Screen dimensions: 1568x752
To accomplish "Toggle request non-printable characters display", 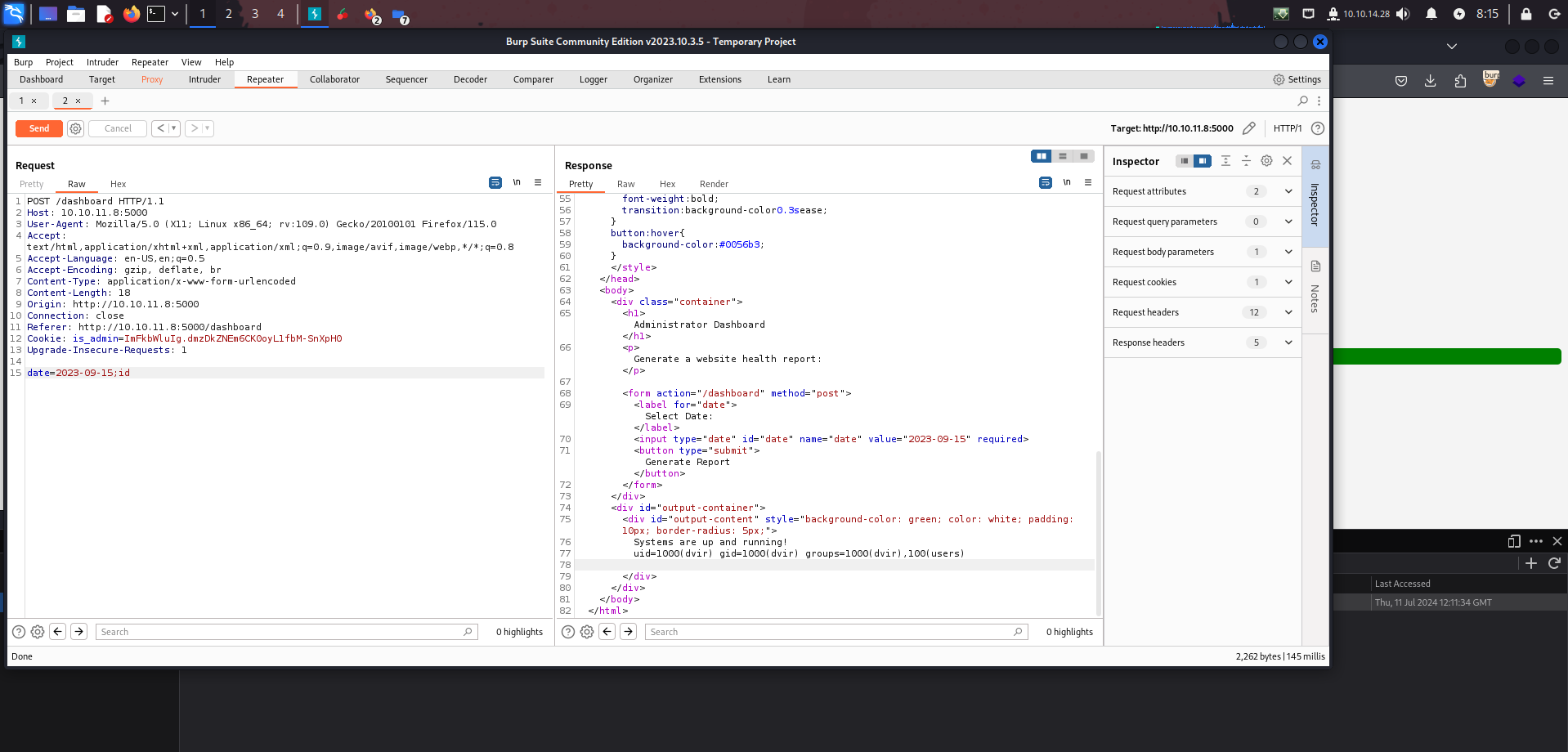I will click(517, 182).
